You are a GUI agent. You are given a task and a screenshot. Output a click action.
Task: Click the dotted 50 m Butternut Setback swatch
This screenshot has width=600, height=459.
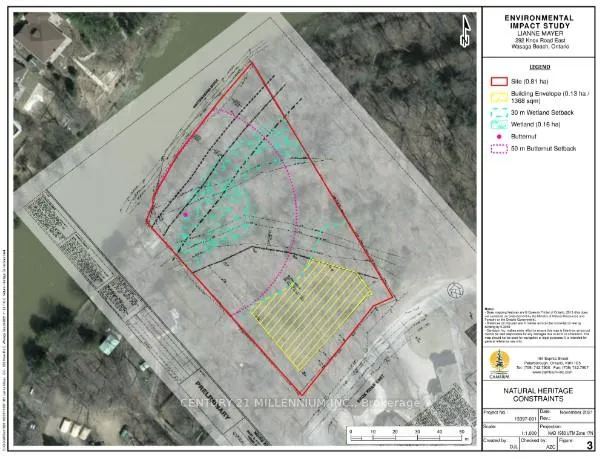499,149
